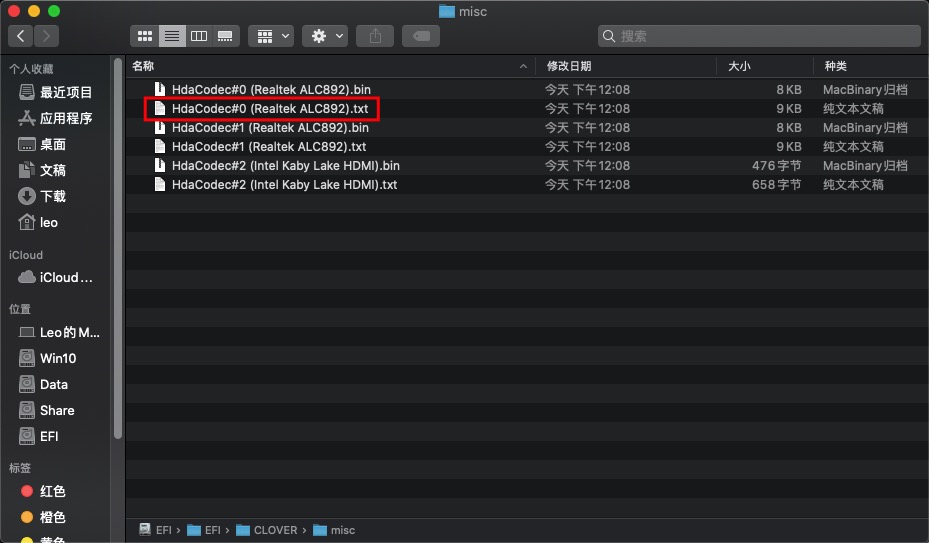Click the magnifying glass search icon
The height and width of the screenshot is (543, 929).
[608, 36]
